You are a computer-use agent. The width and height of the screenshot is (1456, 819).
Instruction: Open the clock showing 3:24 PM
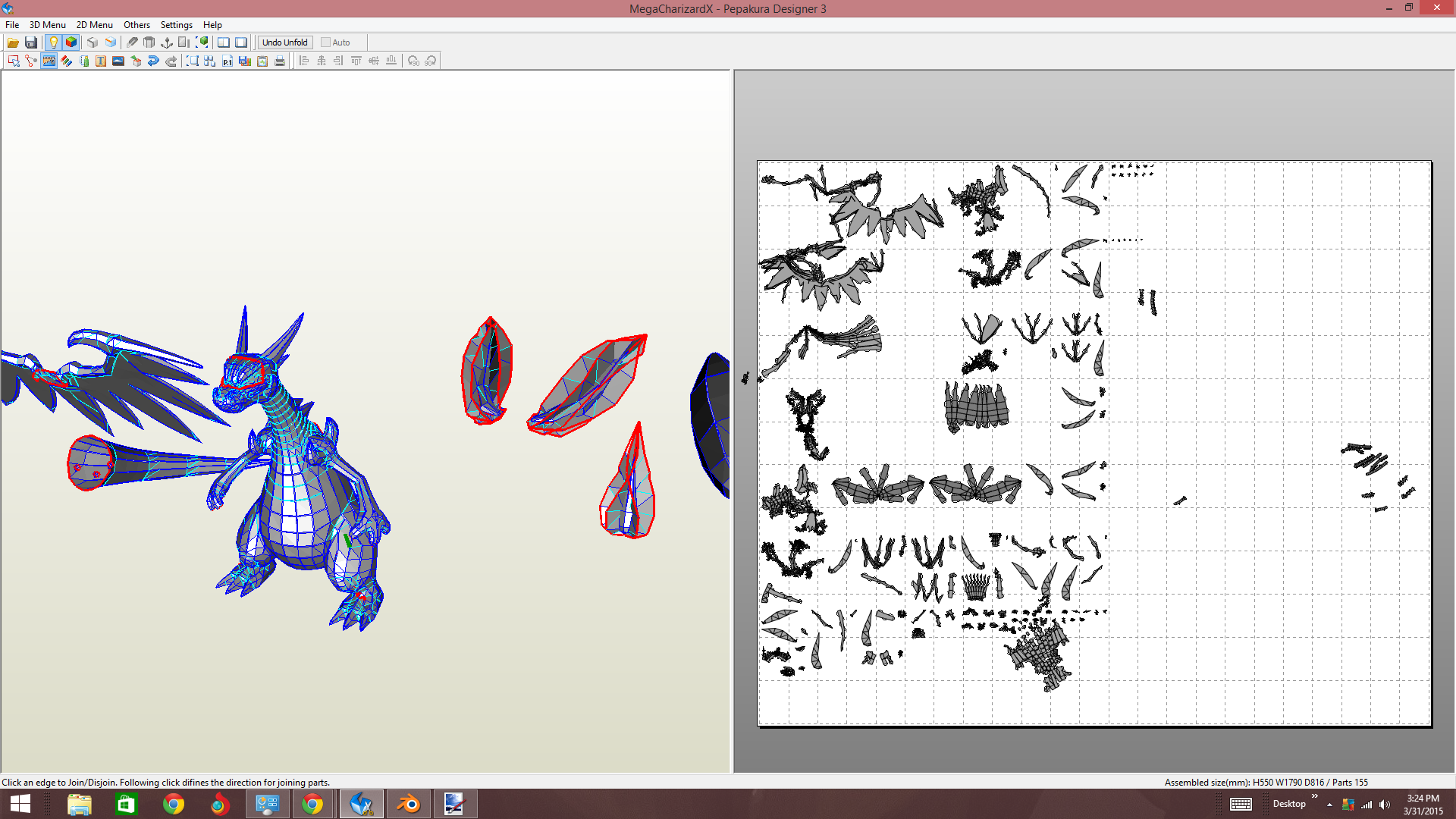coord(1423,804)
